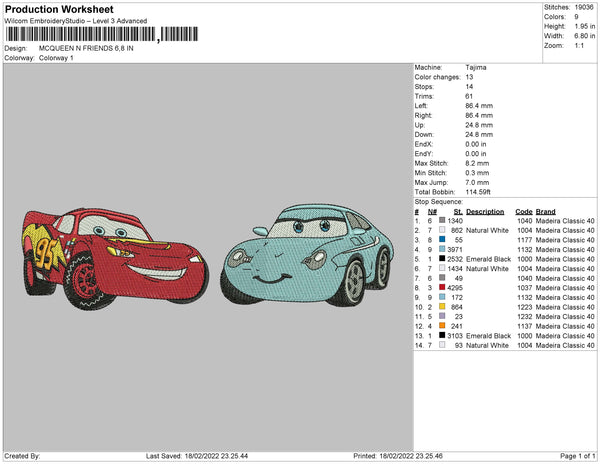Click the Lightning McQueen red car embroidery preview

coord(115,259)
